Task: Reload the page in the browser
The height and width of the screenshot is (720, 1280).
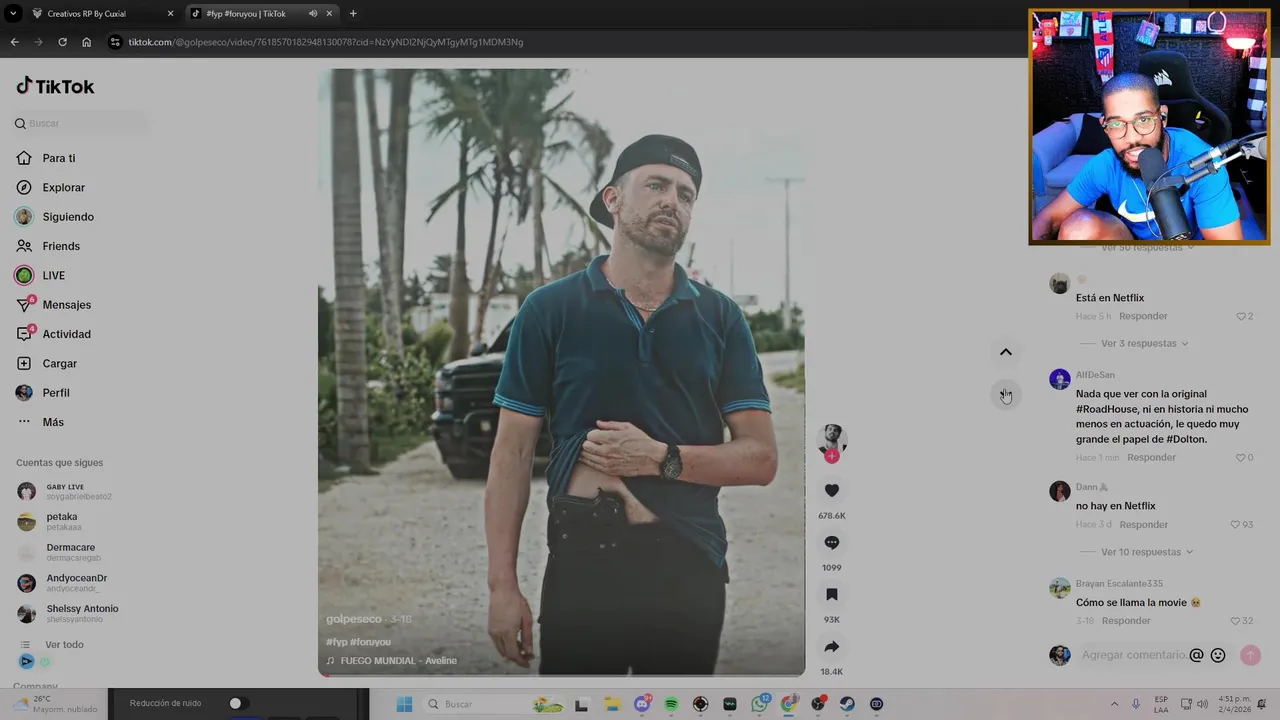Action: point(62,42)
